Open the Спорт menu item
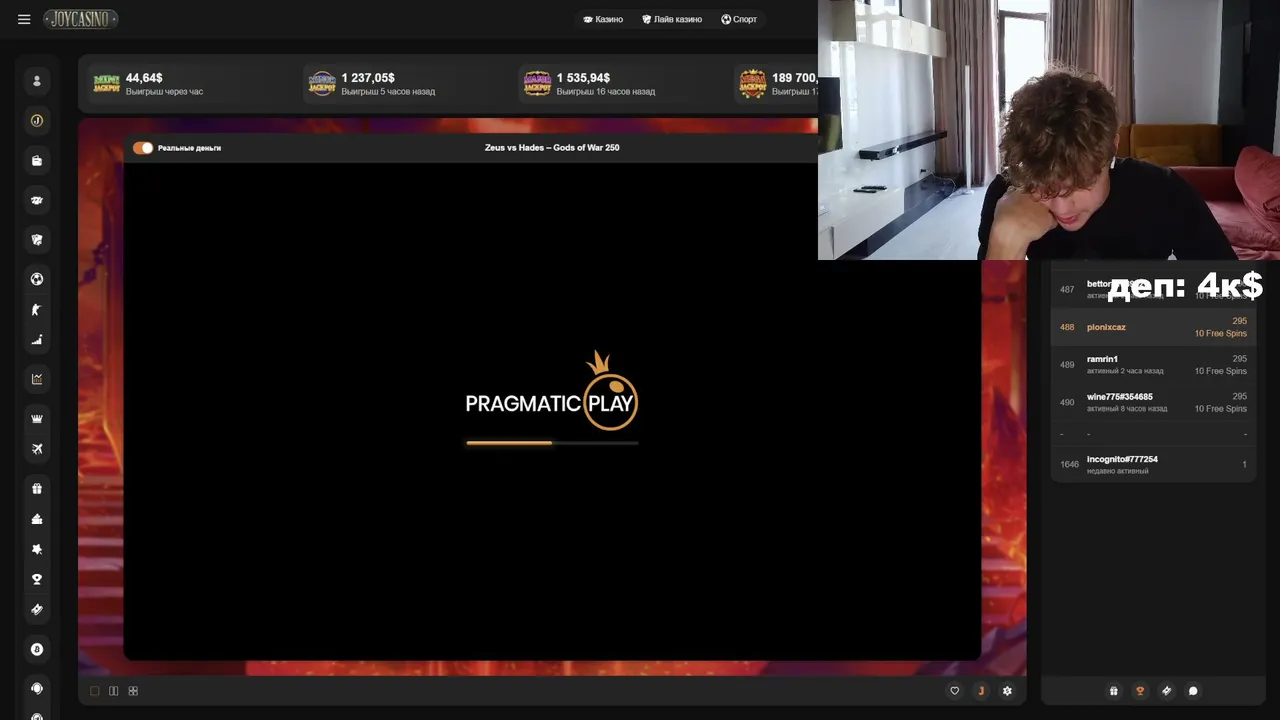This screenshot has height=720, width=1280. 739,19
